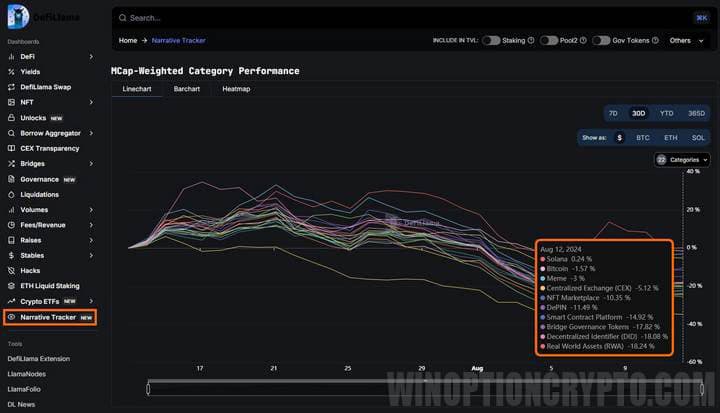Viewport: 720px width, 413px height.
Task: Click the DefiLlama Swap icon
Action: [11, 87]
